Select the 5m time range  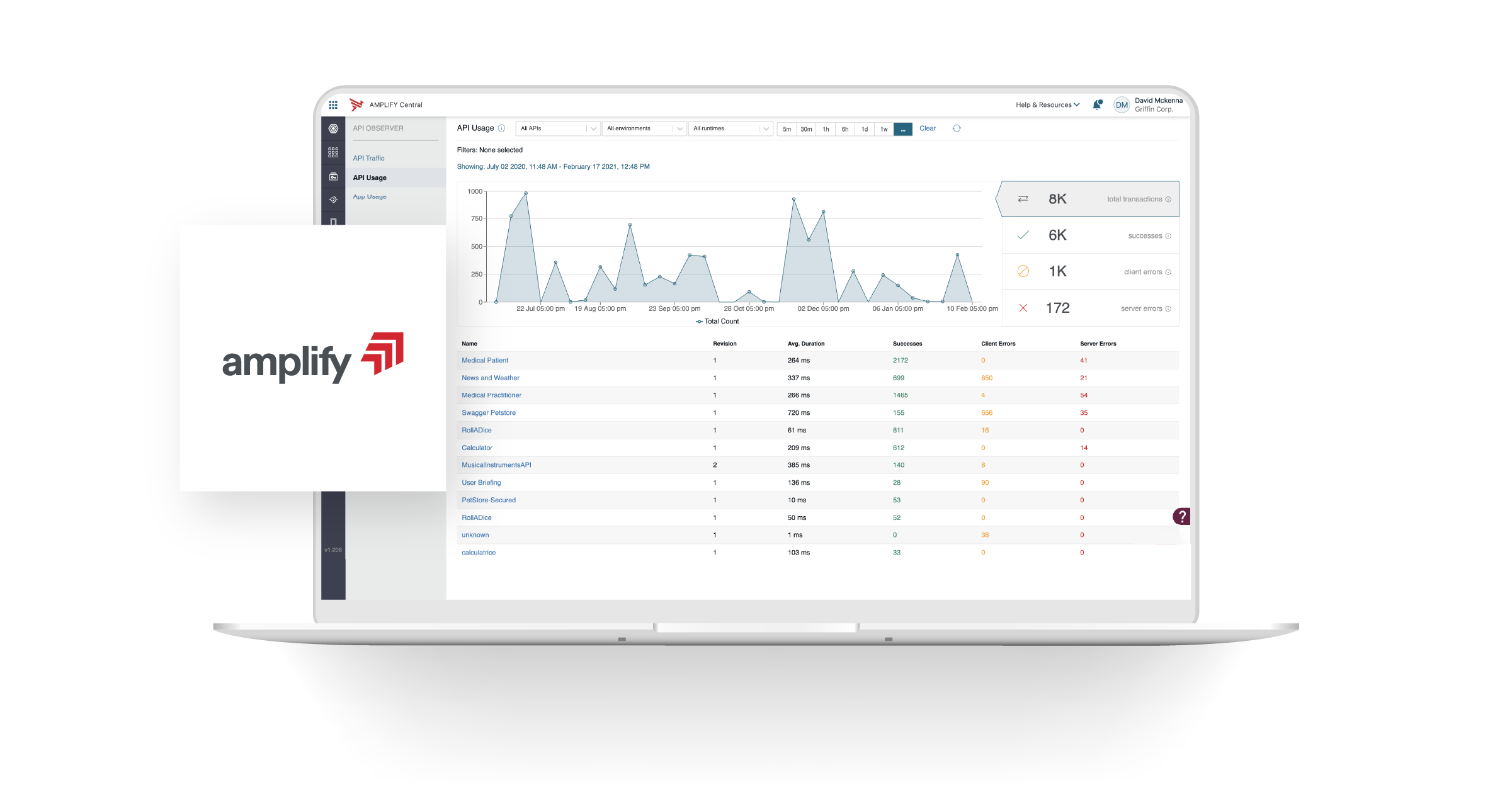coord(787,129)
